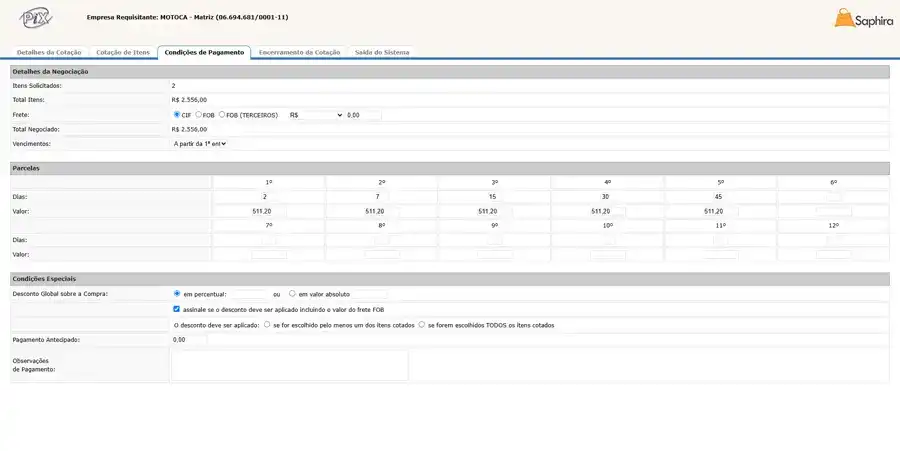
Task: Open the Detalhes da Cotação tab
Action: coord(49,52)
